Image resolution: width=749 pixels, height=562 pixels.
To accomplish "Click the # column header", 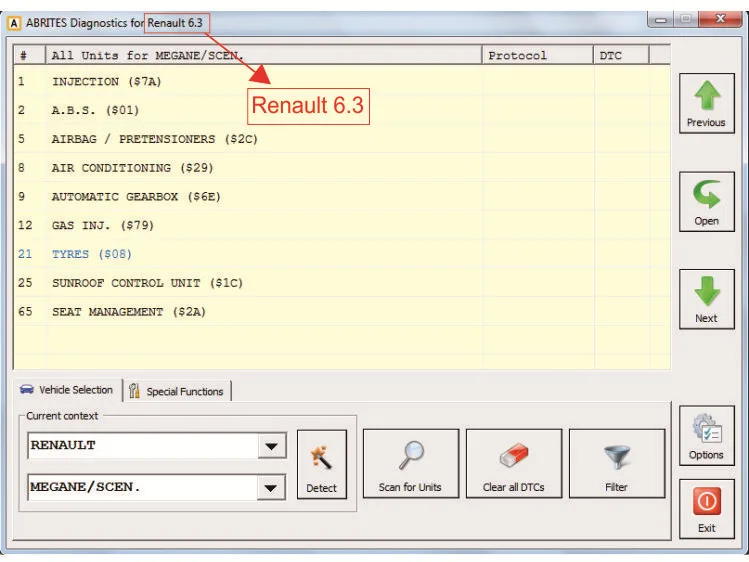I will pyautogui.click(x=29, y=55).
